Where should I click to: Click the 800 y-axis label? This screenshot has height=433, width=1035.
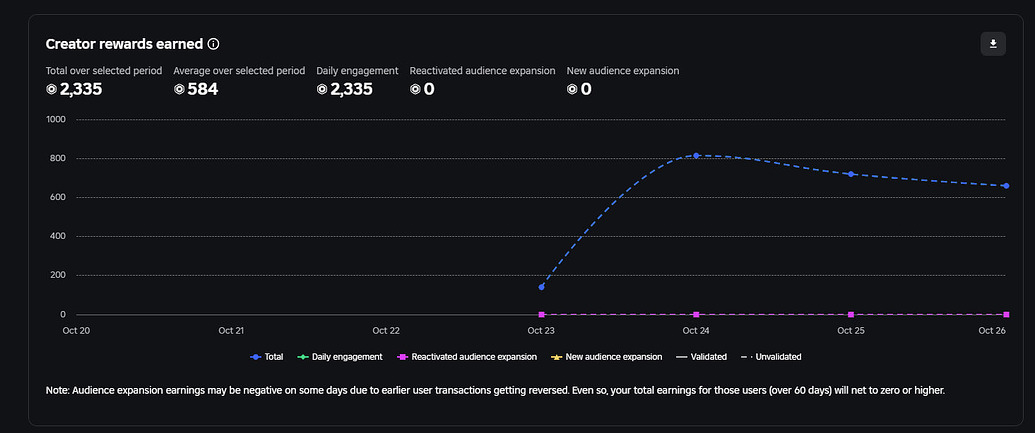[58, 158]
